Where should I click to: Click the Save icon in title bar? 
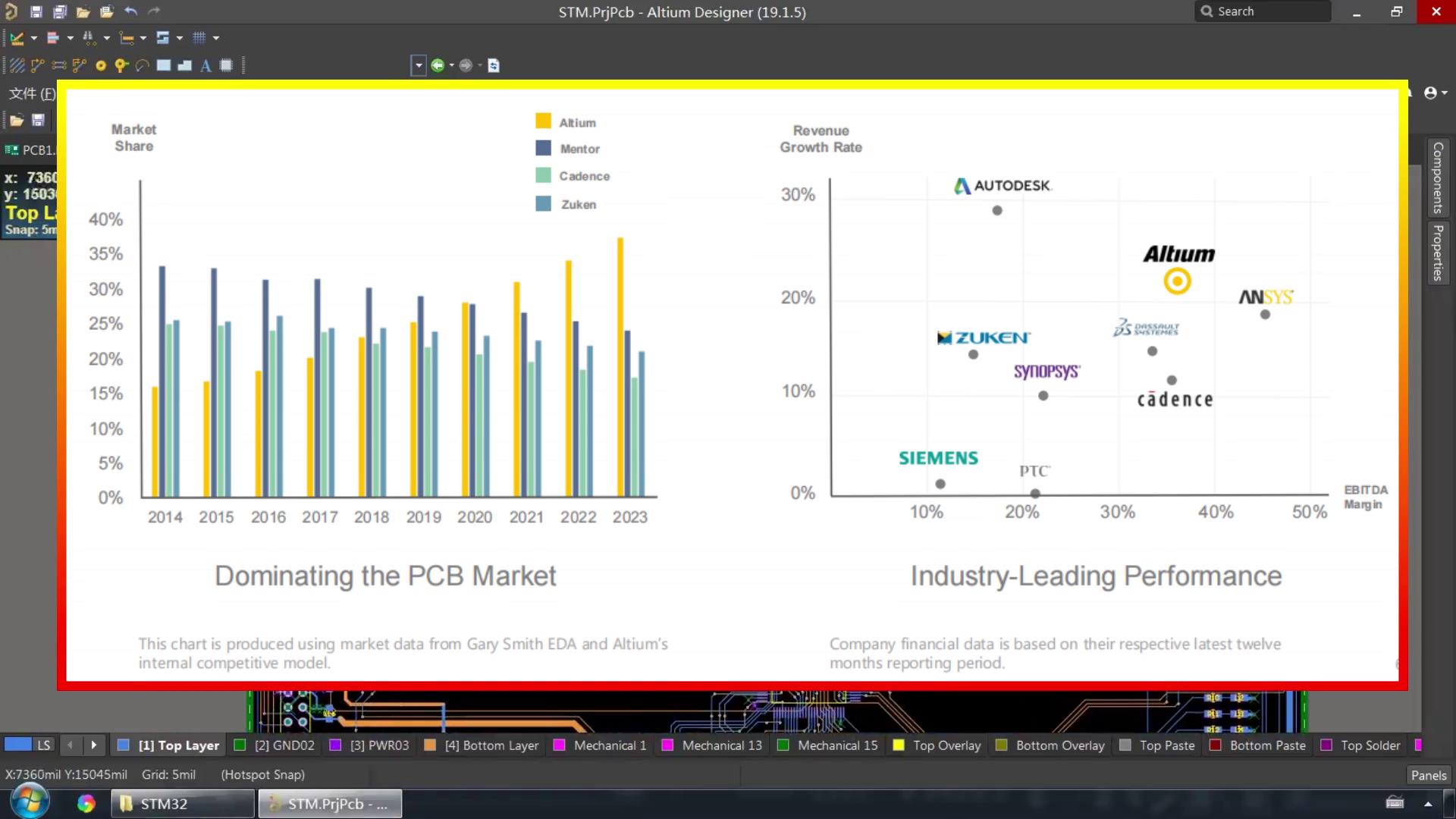[x=36, y=11]
